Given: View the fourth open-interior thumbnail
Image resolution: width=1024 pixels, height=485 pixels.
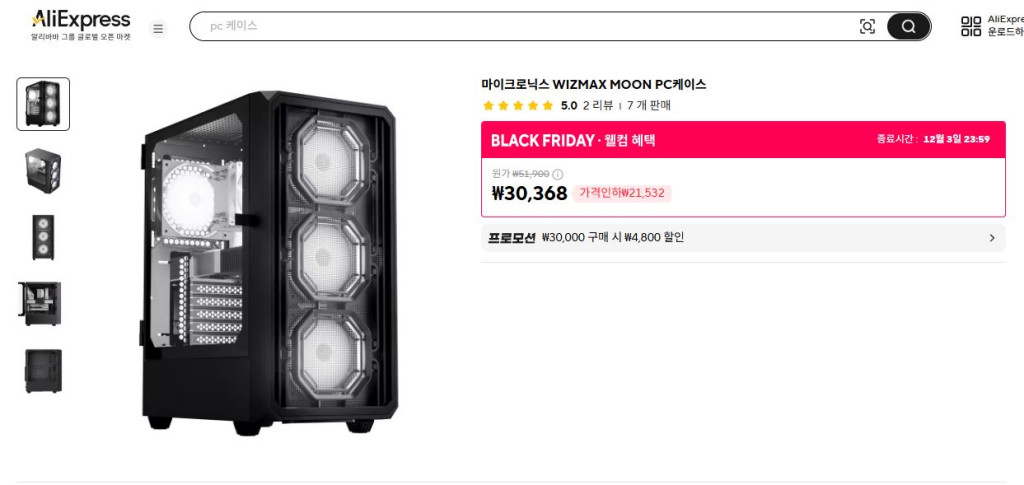Looking at the screenshot, I should click(x=43, y=304).
